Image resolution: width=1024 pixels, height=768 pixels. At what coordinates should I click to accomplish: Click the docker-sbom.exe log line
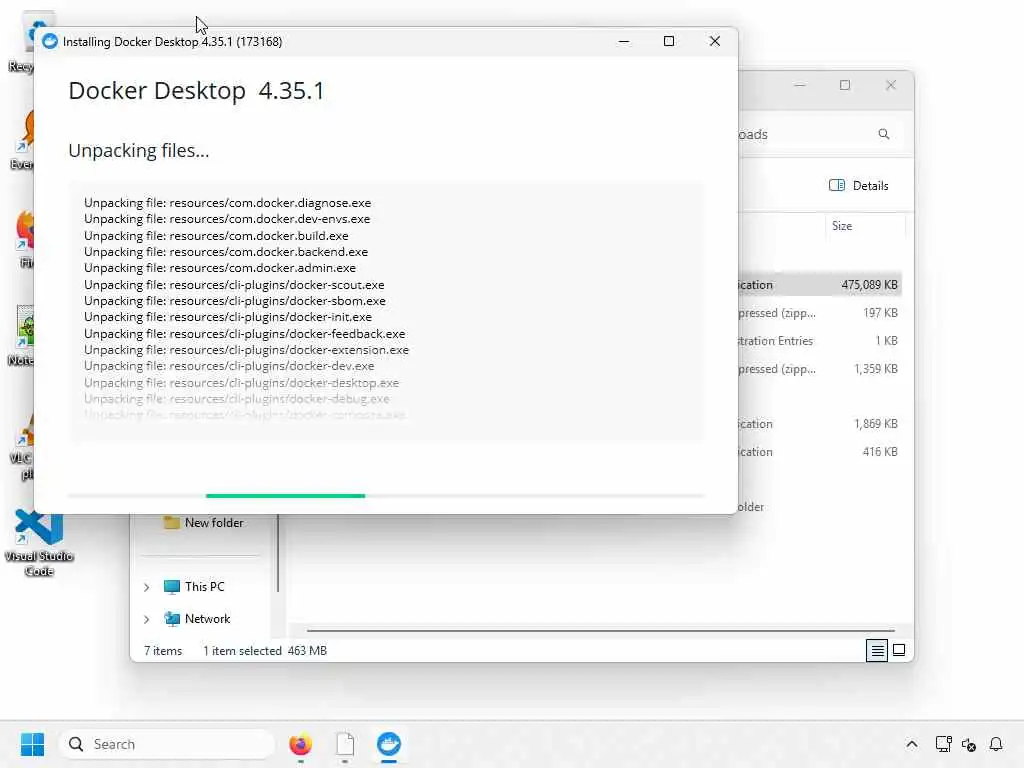(x=234, y=301)
